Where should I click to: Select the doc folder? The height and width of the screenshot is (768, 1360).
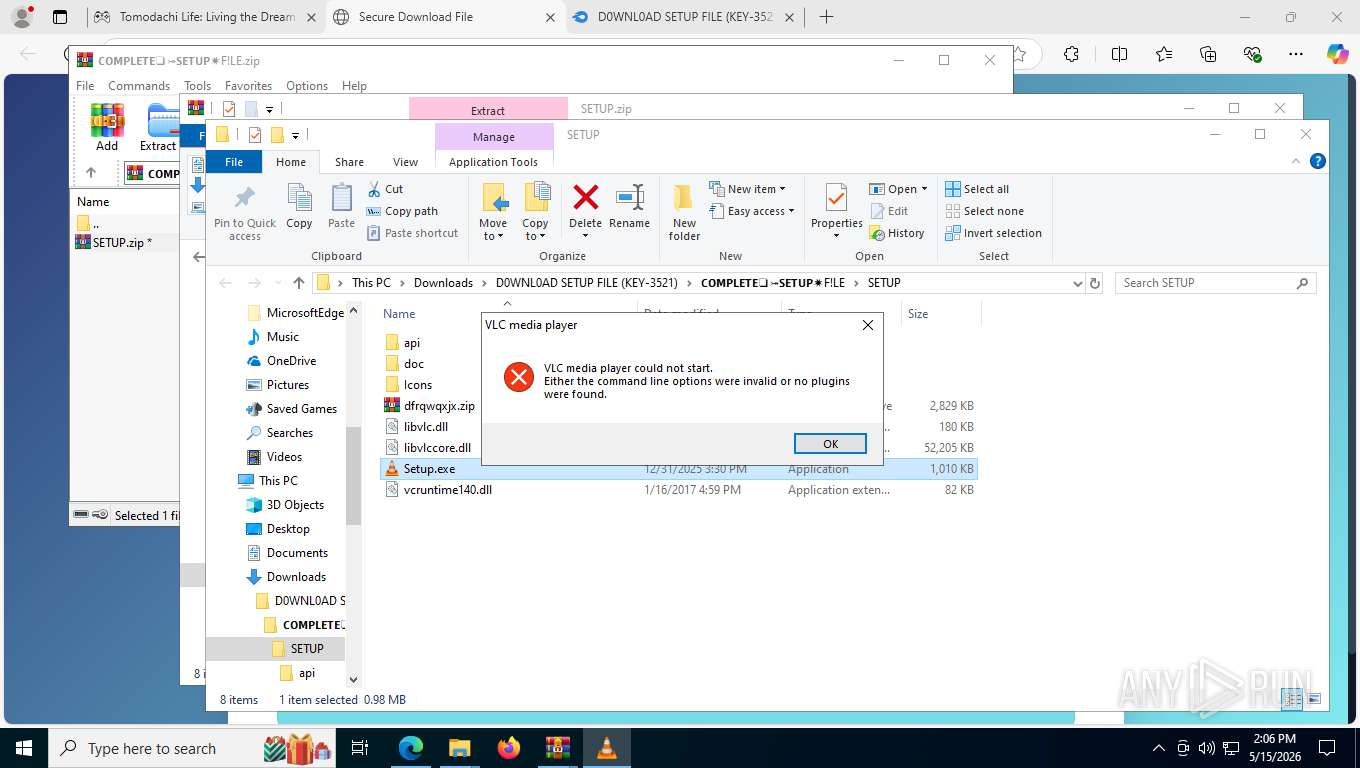pos(414,364)
